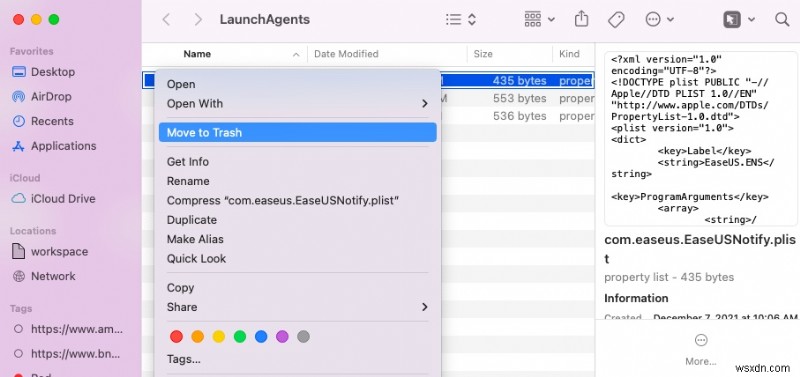Apply the yellow tag color

click(x=218, y=337)
